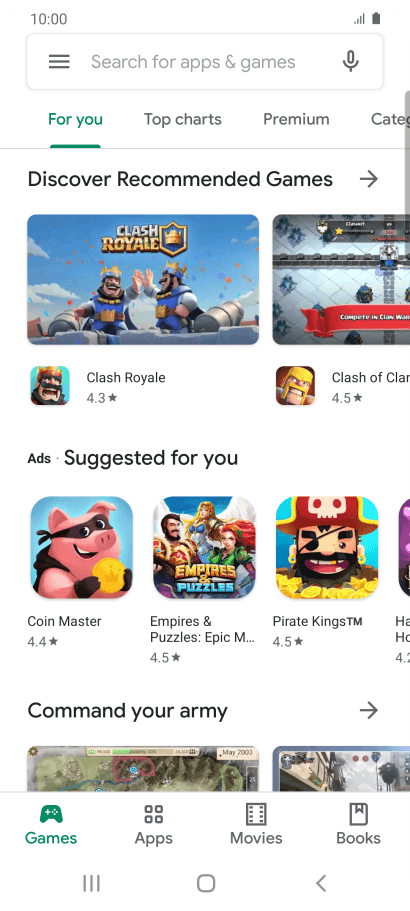The height and width of the screenshot is (911, 410).
Task: Open the hamburger navigation menu
Action: click(x=59, y=62)
